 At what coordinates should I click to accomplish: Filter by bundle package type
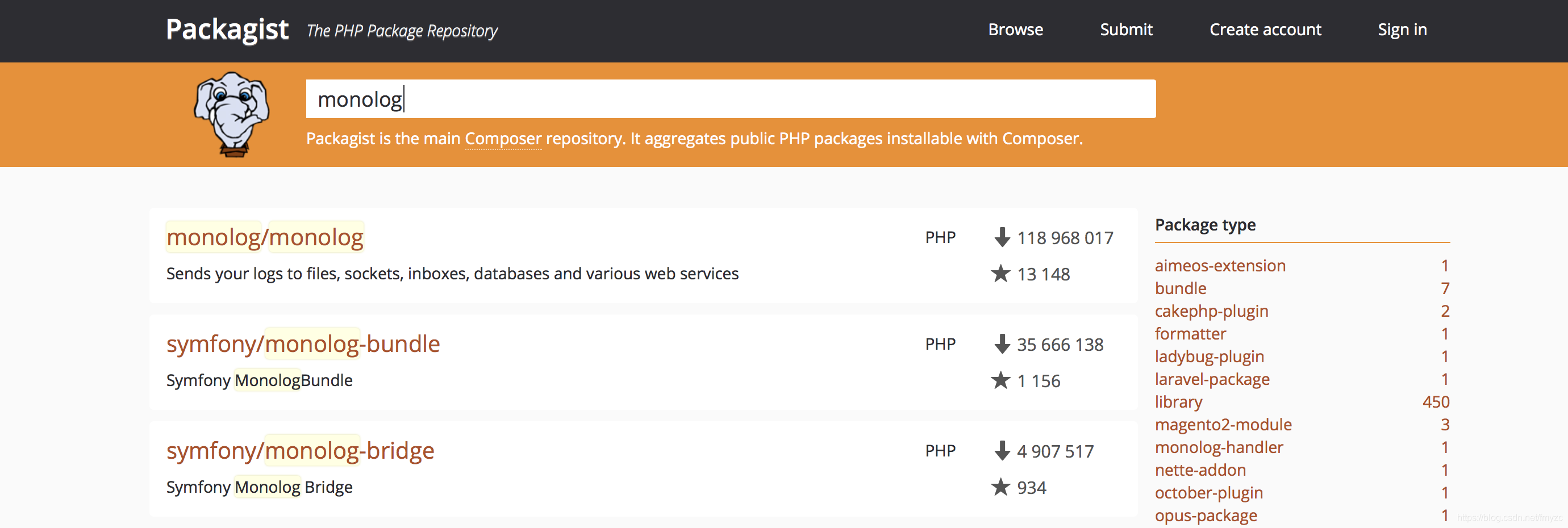(1181, 288)
